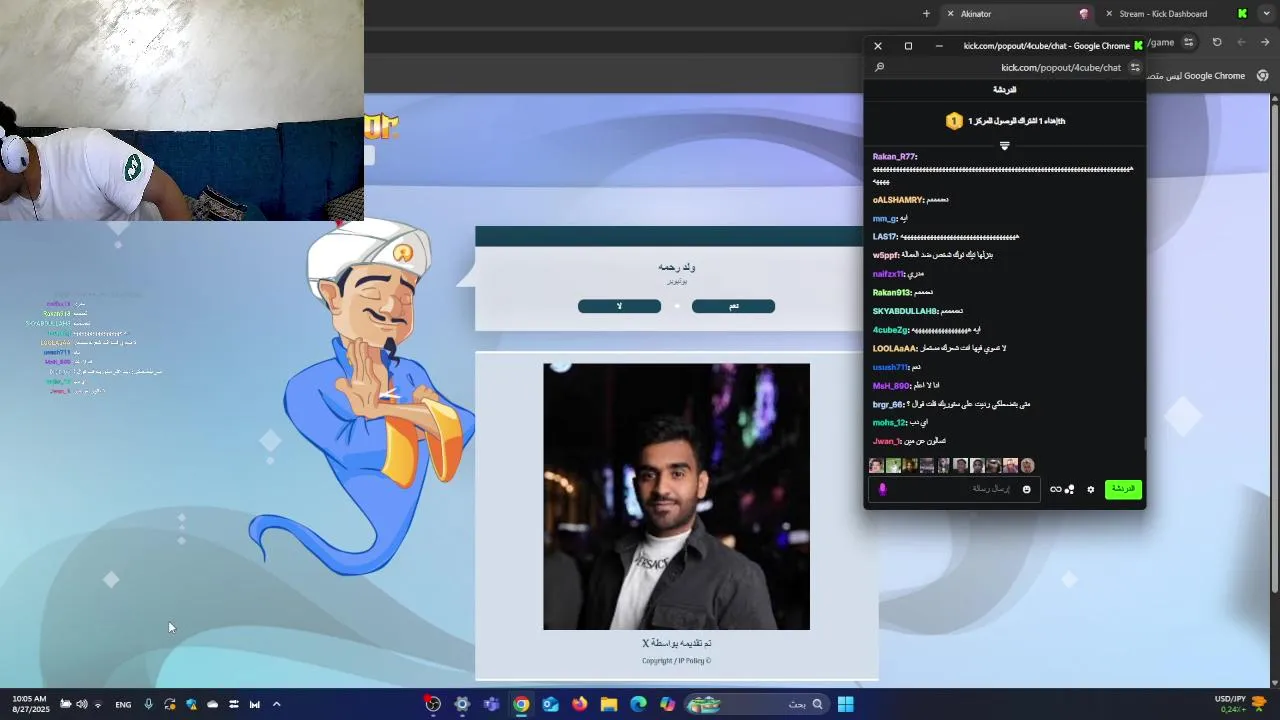Viewport: 1280px width, 720px height.
Task: Click username naifzx11 in chat
Action: click(887, 274)
